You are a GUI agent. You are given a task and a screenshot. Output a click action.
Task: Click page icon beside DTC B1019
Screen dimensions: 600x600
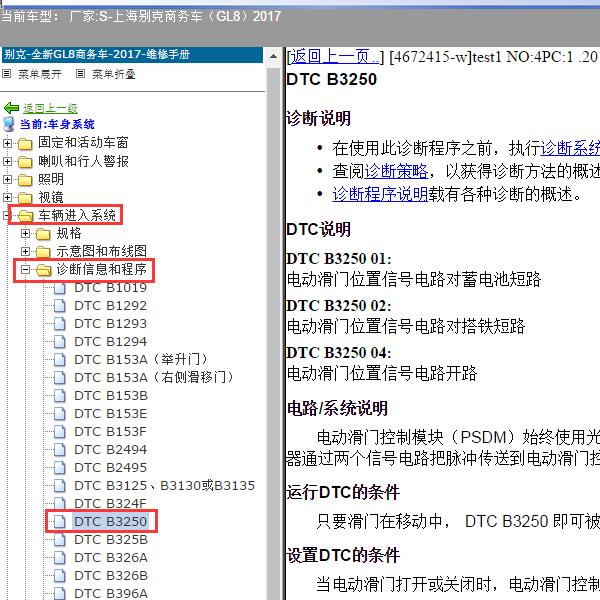pos(59,288)
